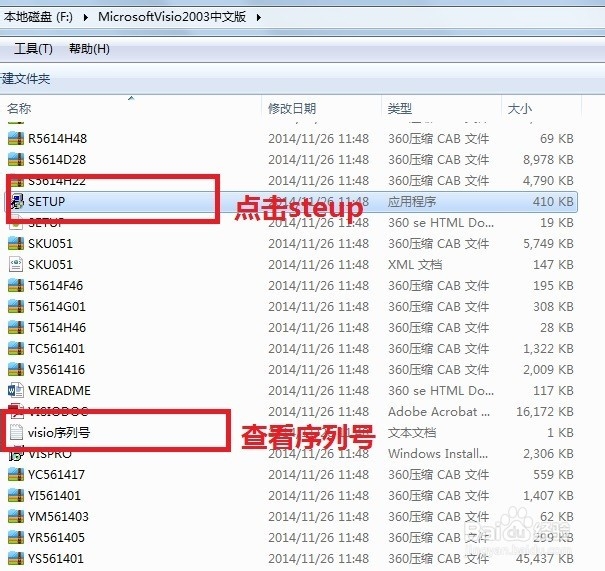Click the YR561405 CAB file icon

pyautogui.click(x=16, y=537)
